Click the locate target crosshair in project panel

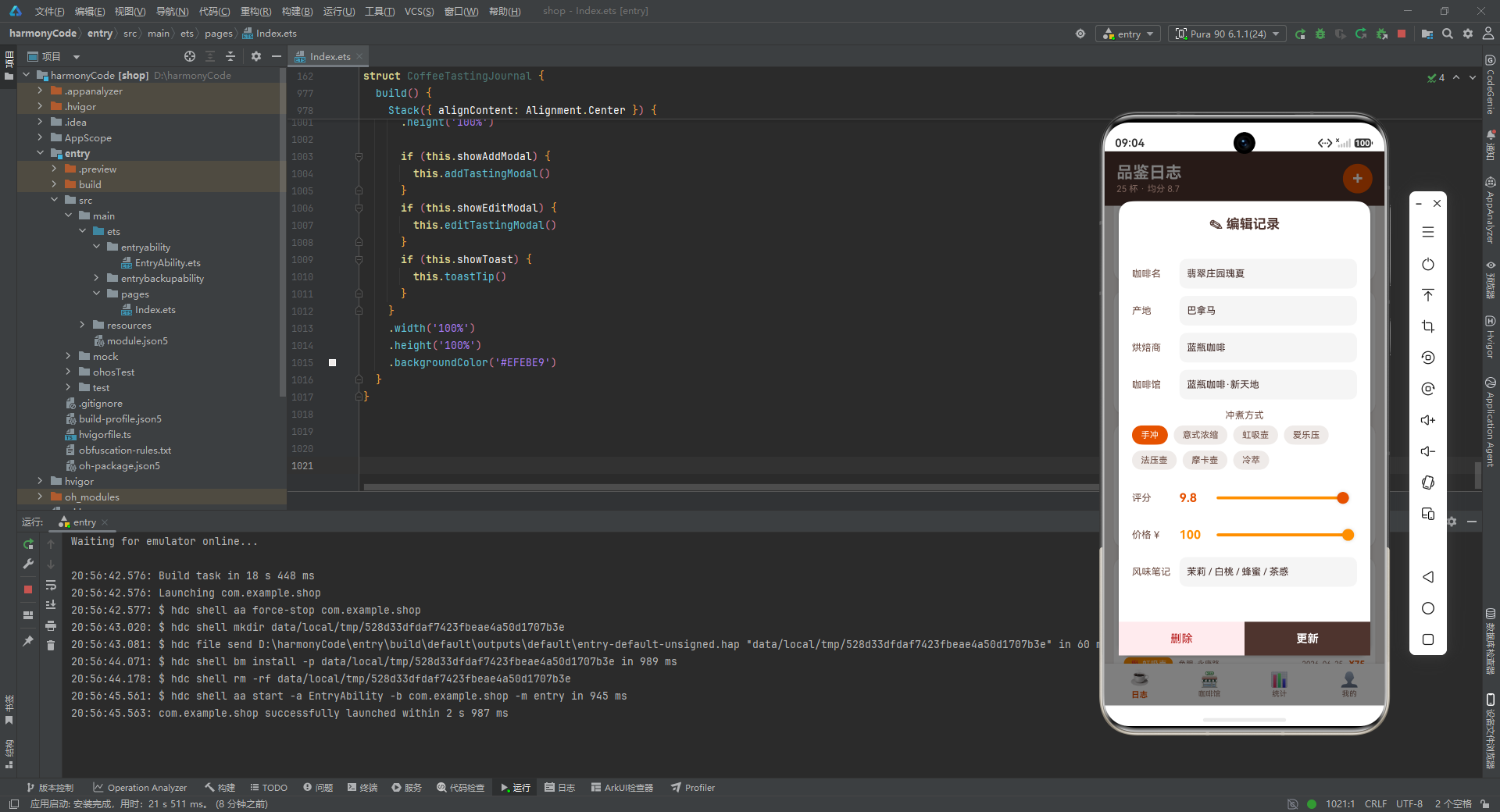pyautogui.click(x=190, y=56)
